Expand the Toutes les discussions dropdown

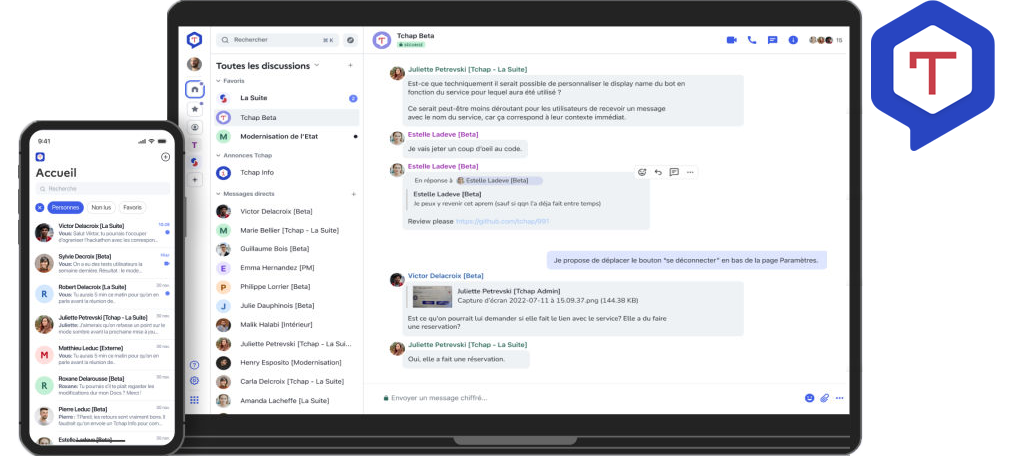coord(317,65)
